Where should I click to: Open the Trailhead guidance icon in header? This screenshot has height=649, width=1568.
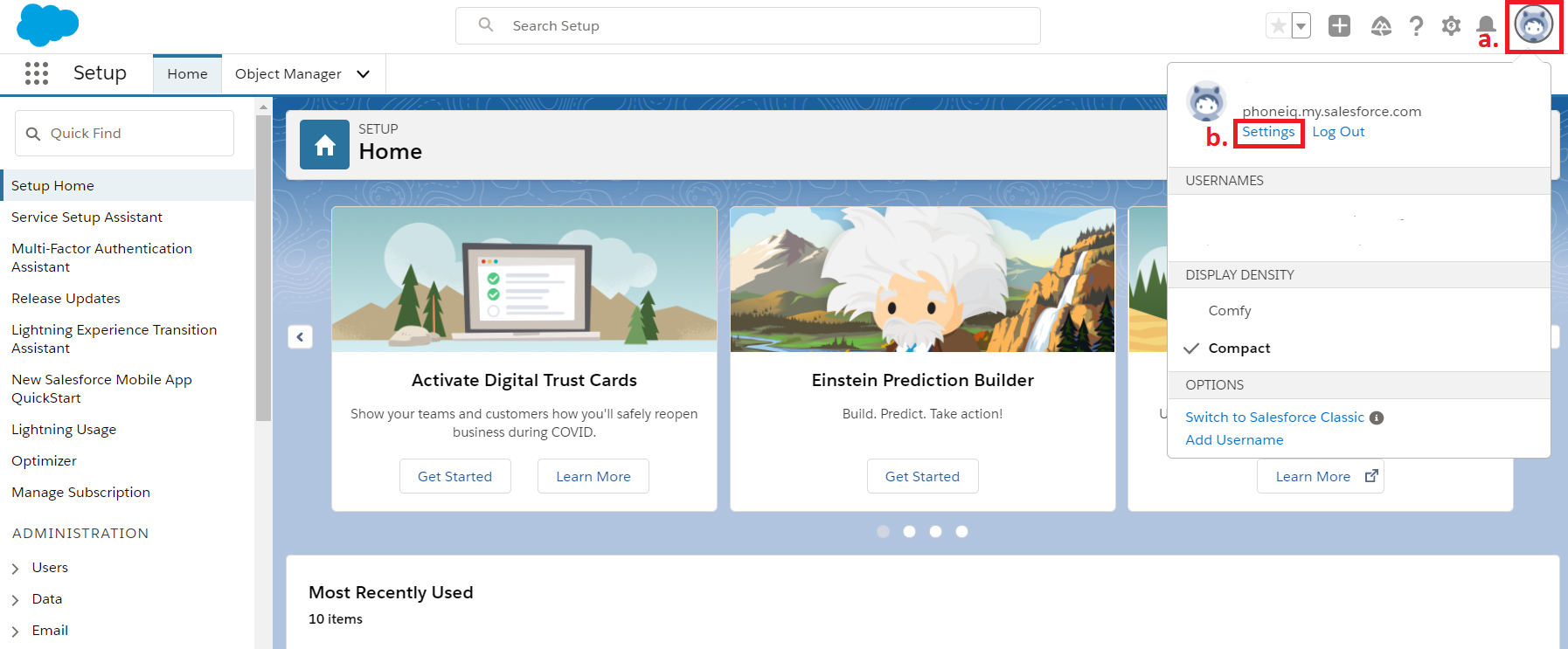tap(1381, 26)
